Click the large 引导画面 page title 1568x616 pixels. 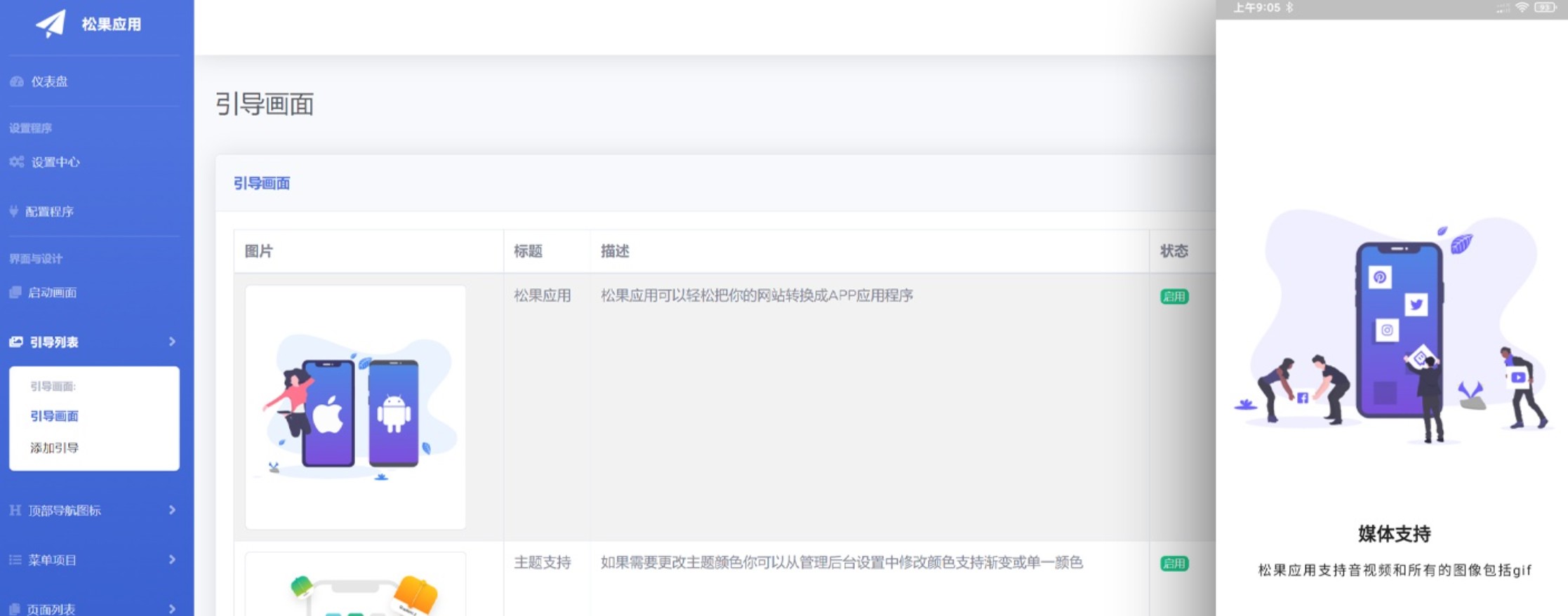pyautogui.click(x=265, y=104)
